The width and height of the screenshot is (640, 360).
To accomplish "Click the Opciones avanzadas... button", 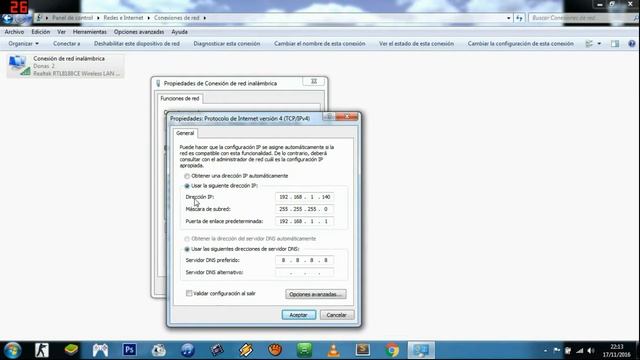I will (316, 294).
